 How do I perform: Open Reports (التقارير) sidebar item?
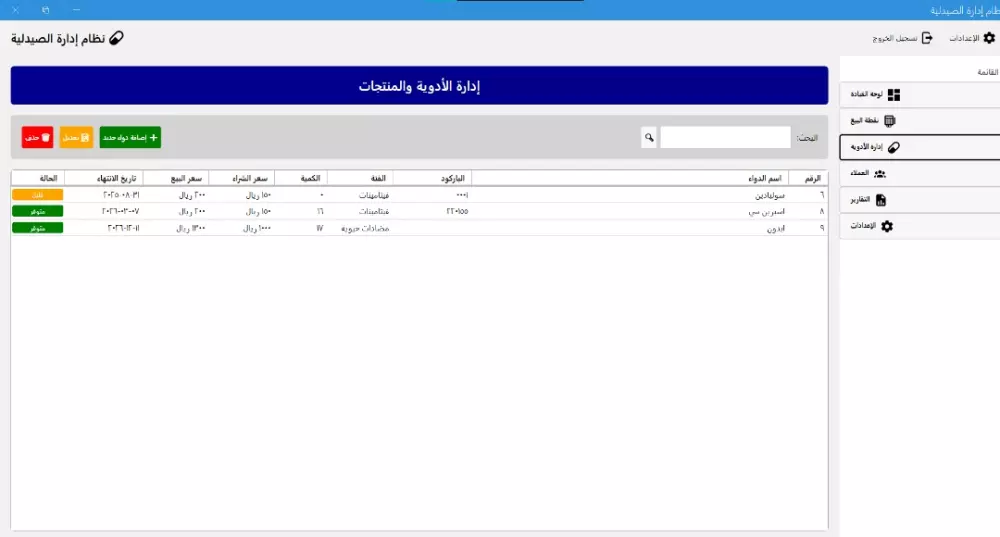[x=920, y=200]
